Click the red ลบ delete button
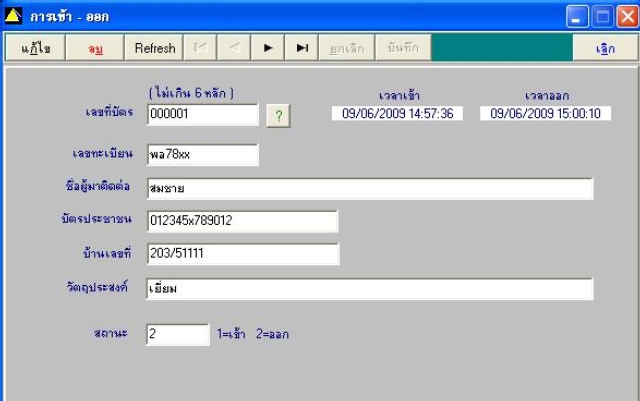The image size is (640, 401). tap(95, 48)
